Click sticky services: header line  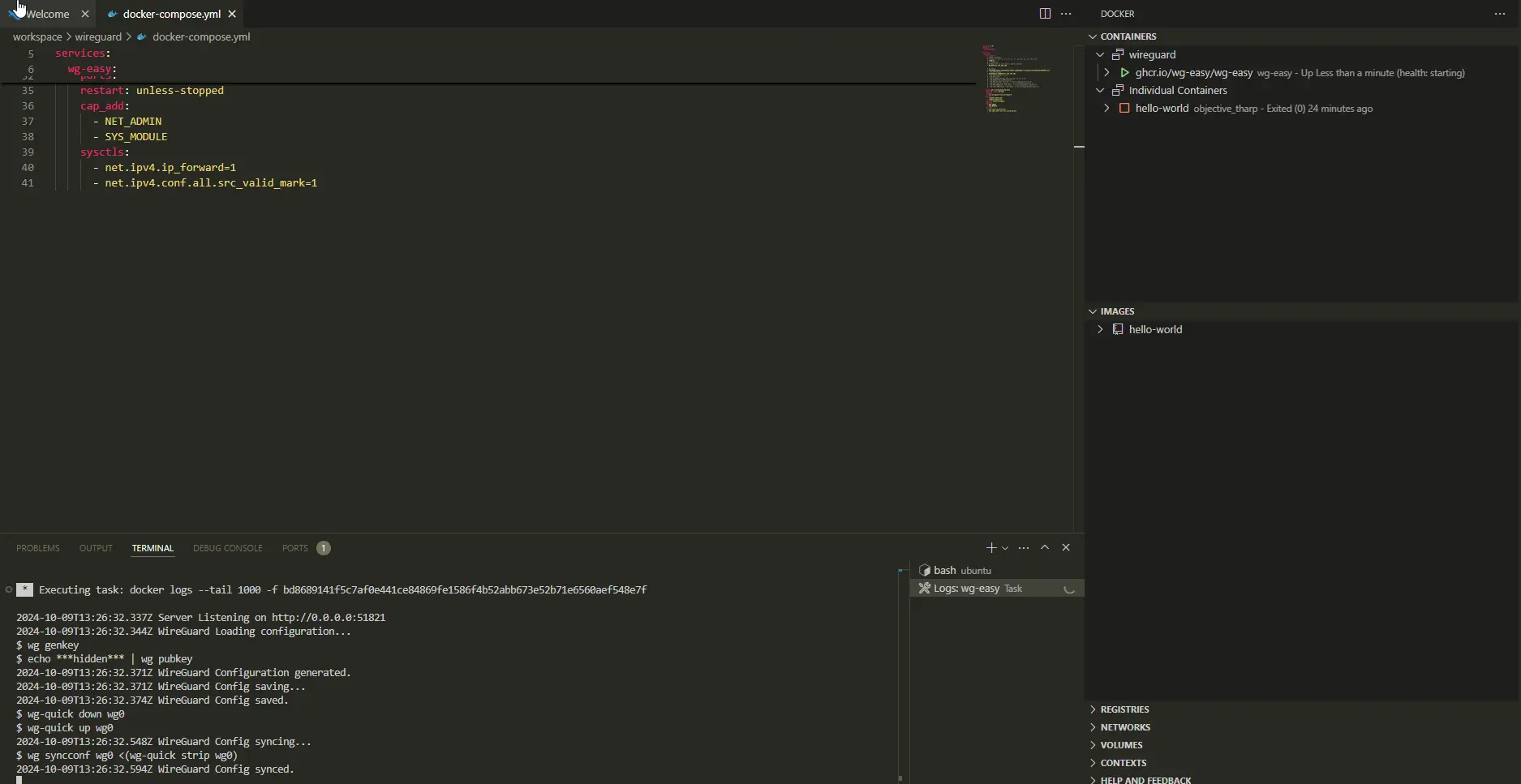83,54
